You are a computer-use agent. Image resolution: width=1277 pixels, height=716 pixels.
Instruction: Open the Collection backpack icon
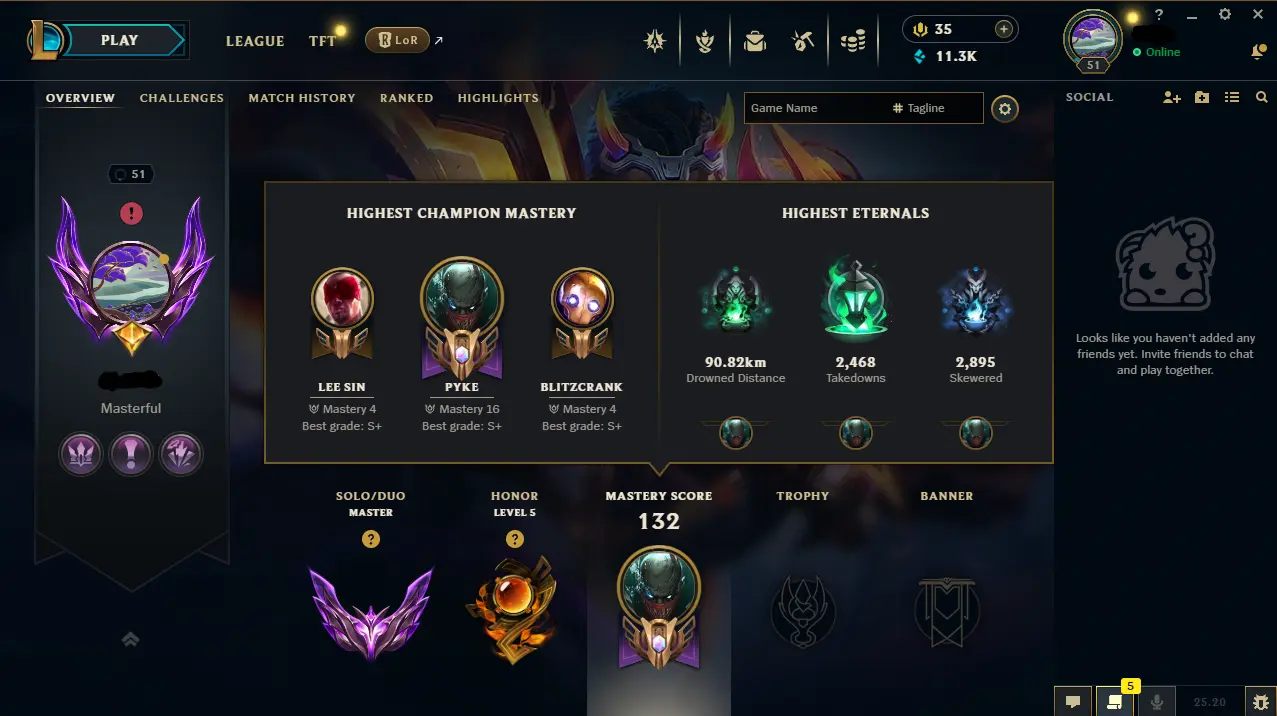click(755, 41)
